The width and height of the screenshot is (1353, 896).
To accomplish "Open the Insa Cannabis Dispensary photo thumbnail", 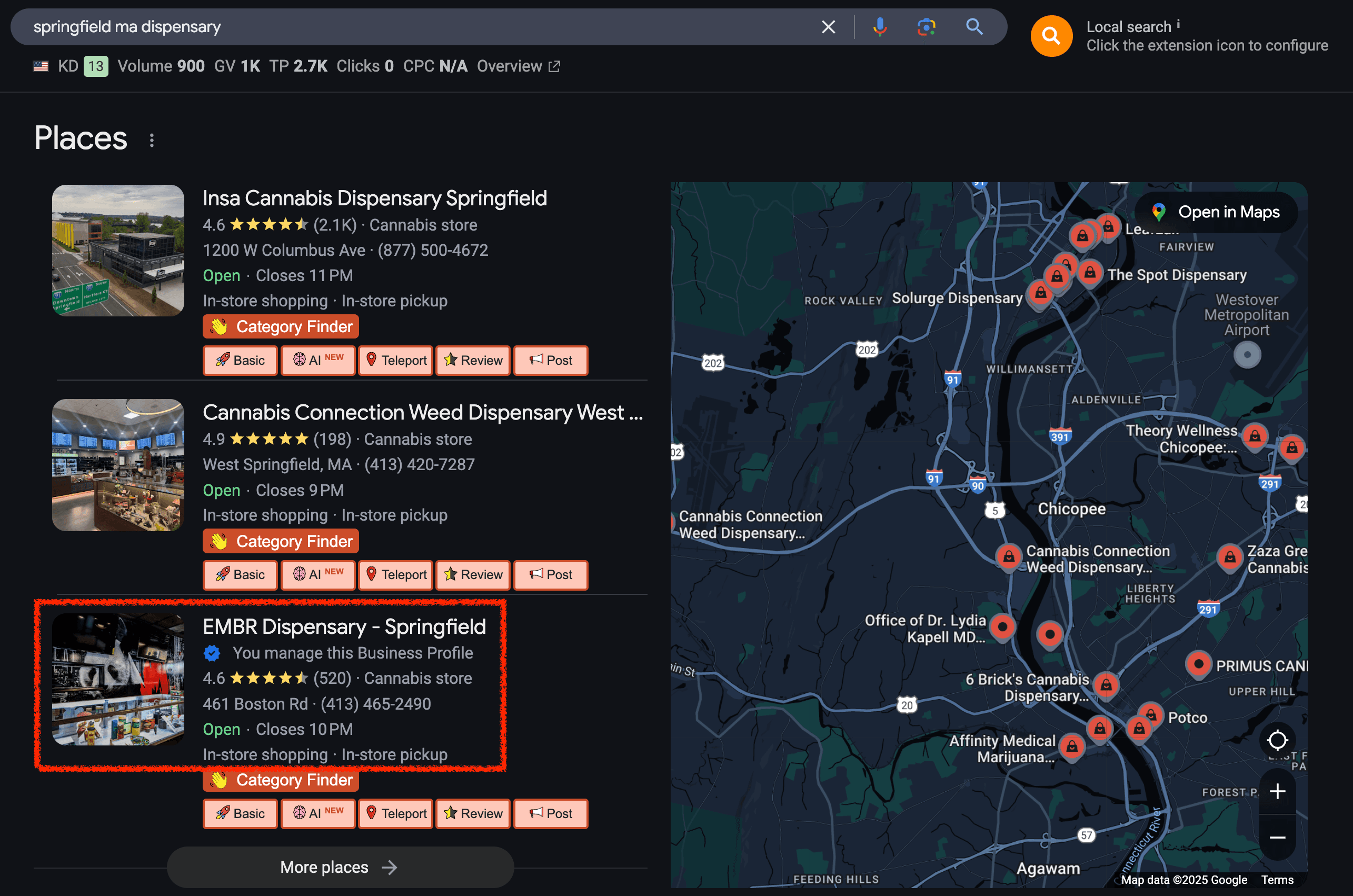I will point(118,250).
